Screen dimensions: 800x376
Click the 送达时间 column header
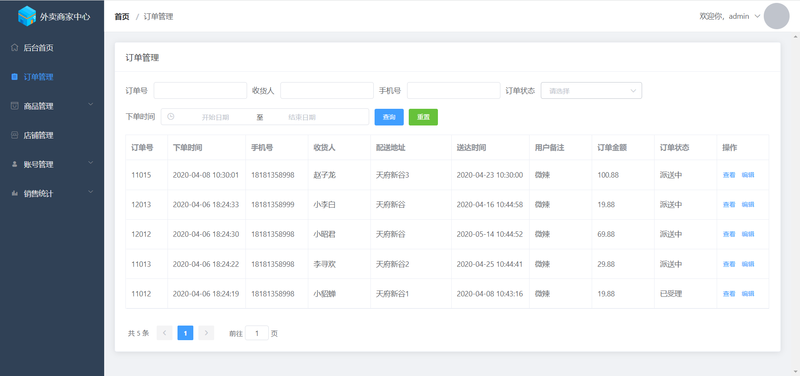tap(471, 147)
